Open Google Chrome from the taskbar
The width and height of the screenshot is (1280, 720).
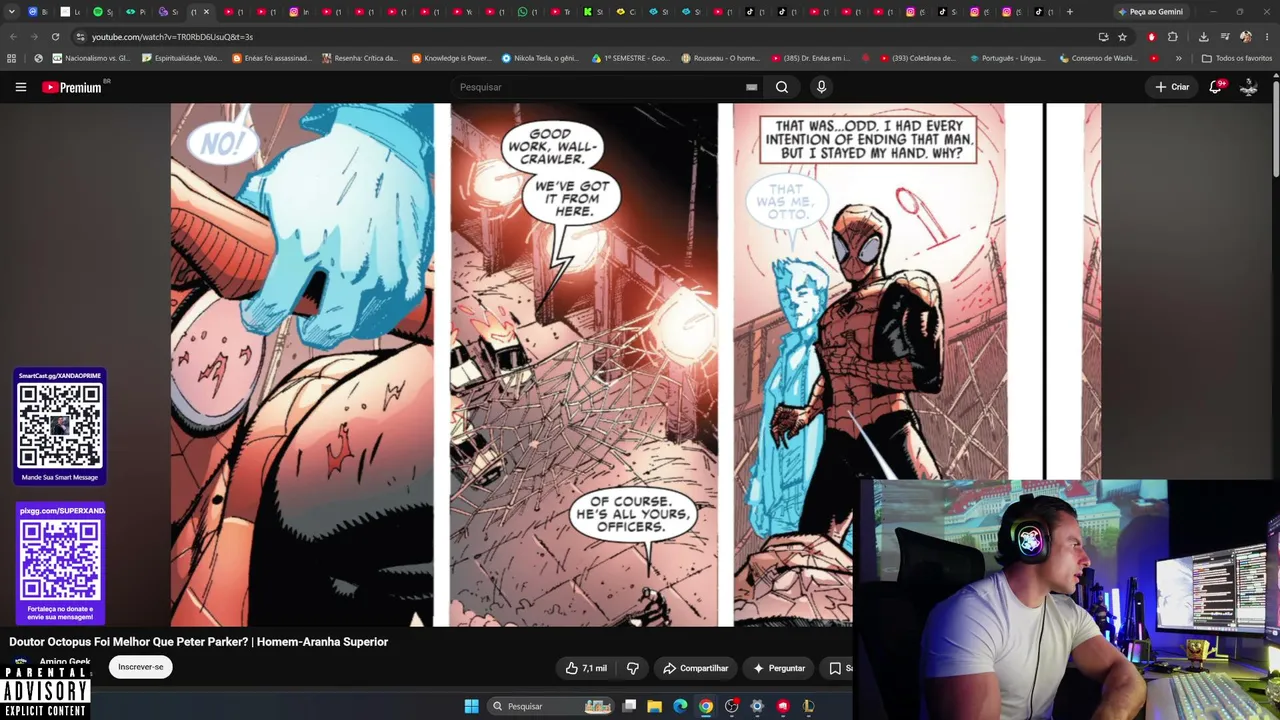706,706
